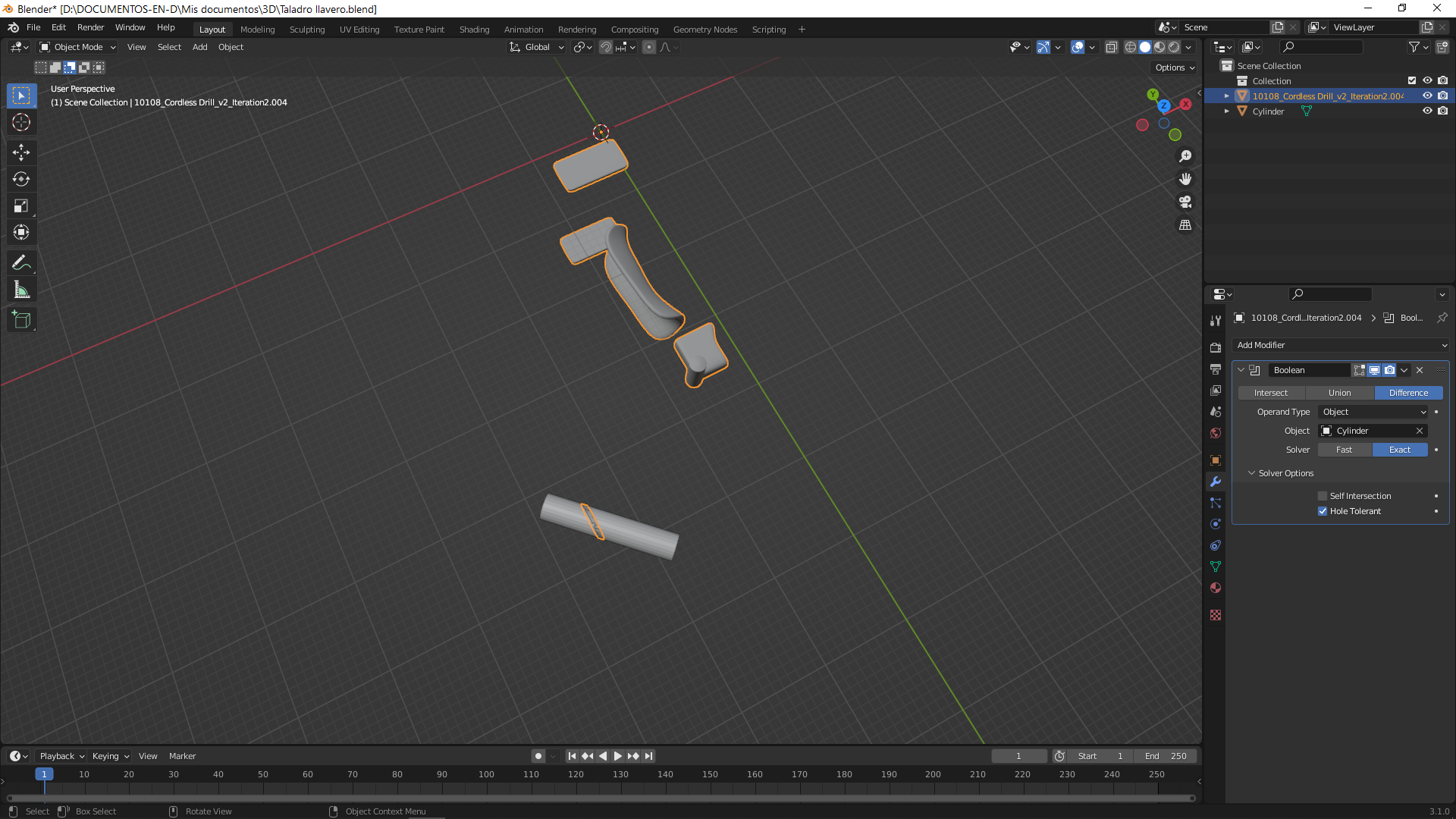The height and width of the screenshot is (819, 1456).
Task: Collapse the Solver Options section
Action: [1252, 473]
